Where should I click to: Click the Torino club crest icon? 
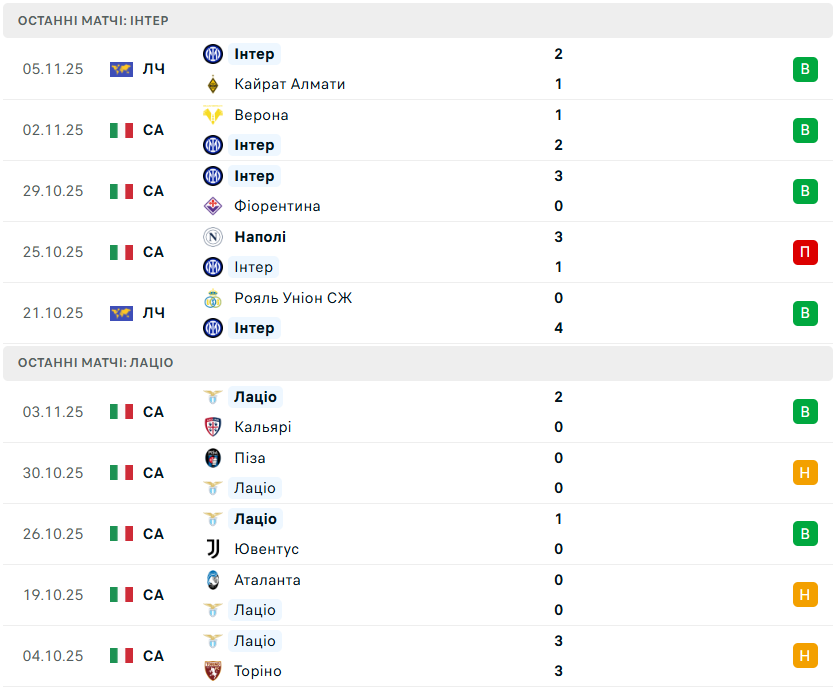tap(212, 671)
